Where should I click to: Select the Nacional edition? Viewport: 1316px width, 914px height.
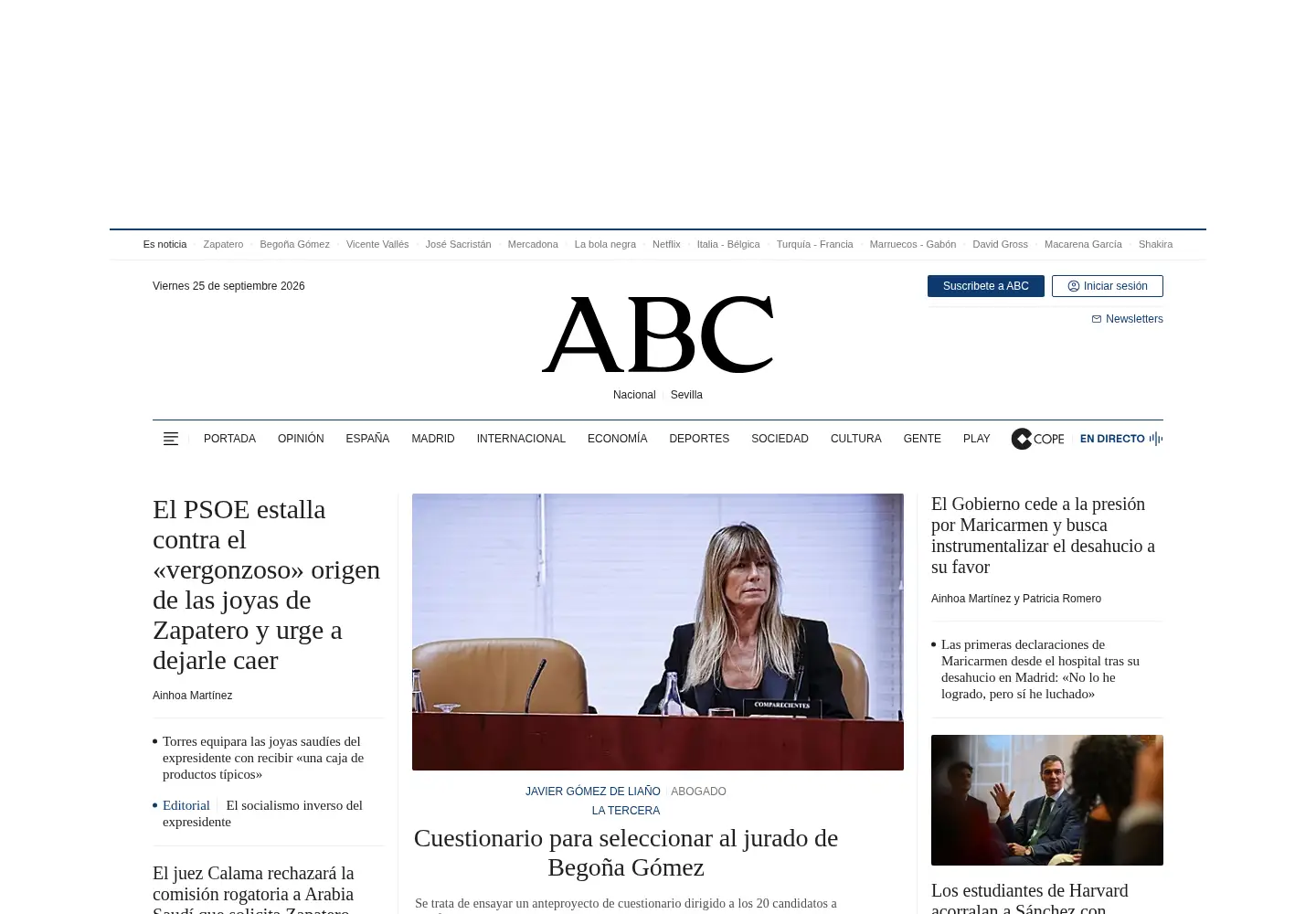634,395
